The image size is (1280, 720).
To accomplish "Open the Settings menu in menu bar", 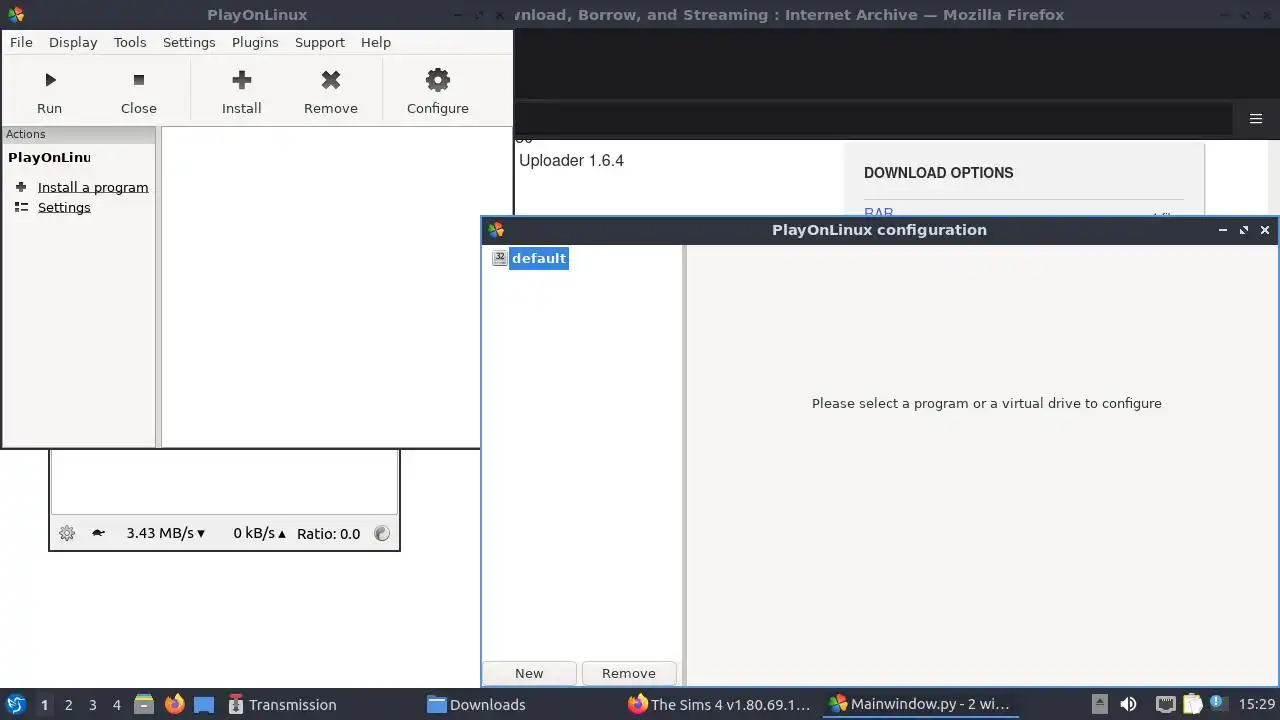I will coord(189,42).
